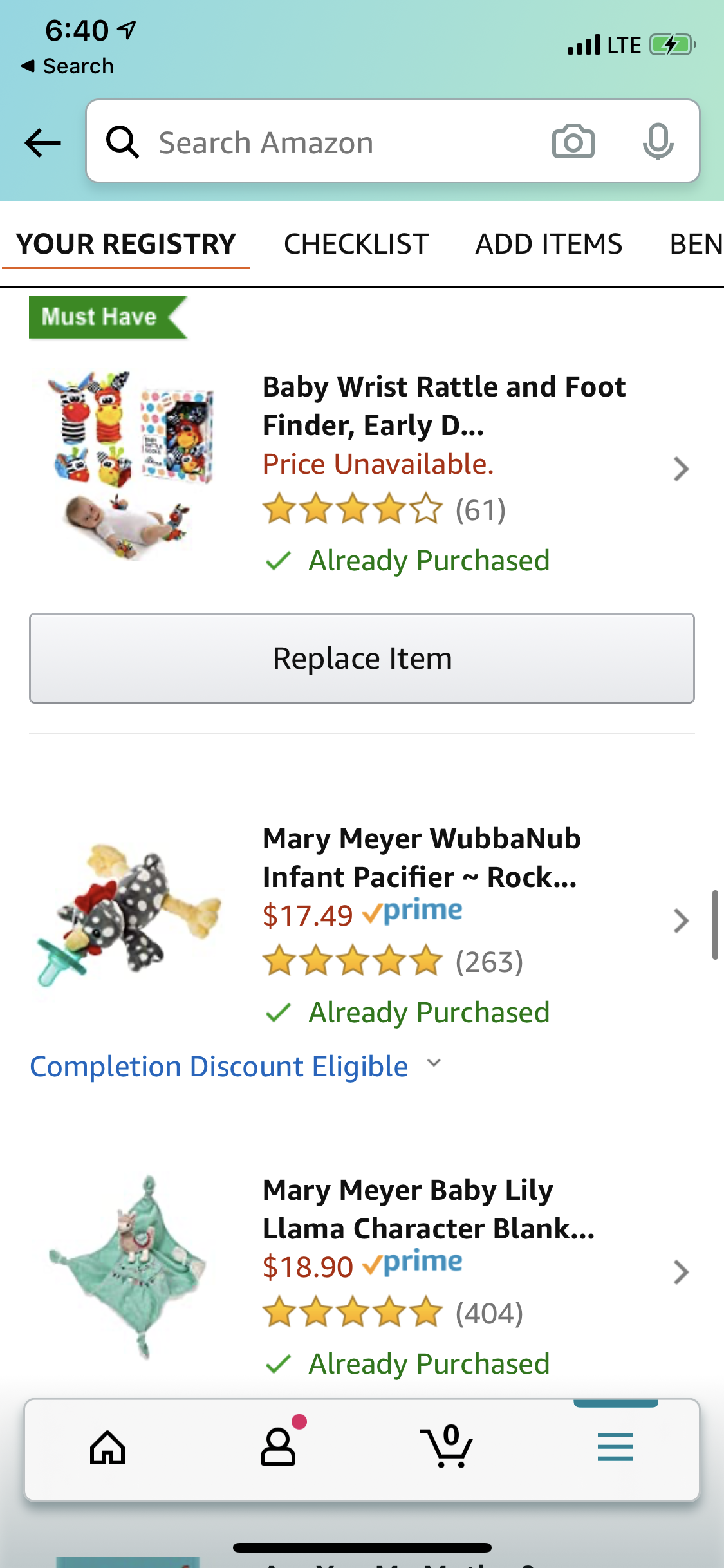
Task: Expand Completion Discount Eligible details
Action: (x=236, y=1067)
